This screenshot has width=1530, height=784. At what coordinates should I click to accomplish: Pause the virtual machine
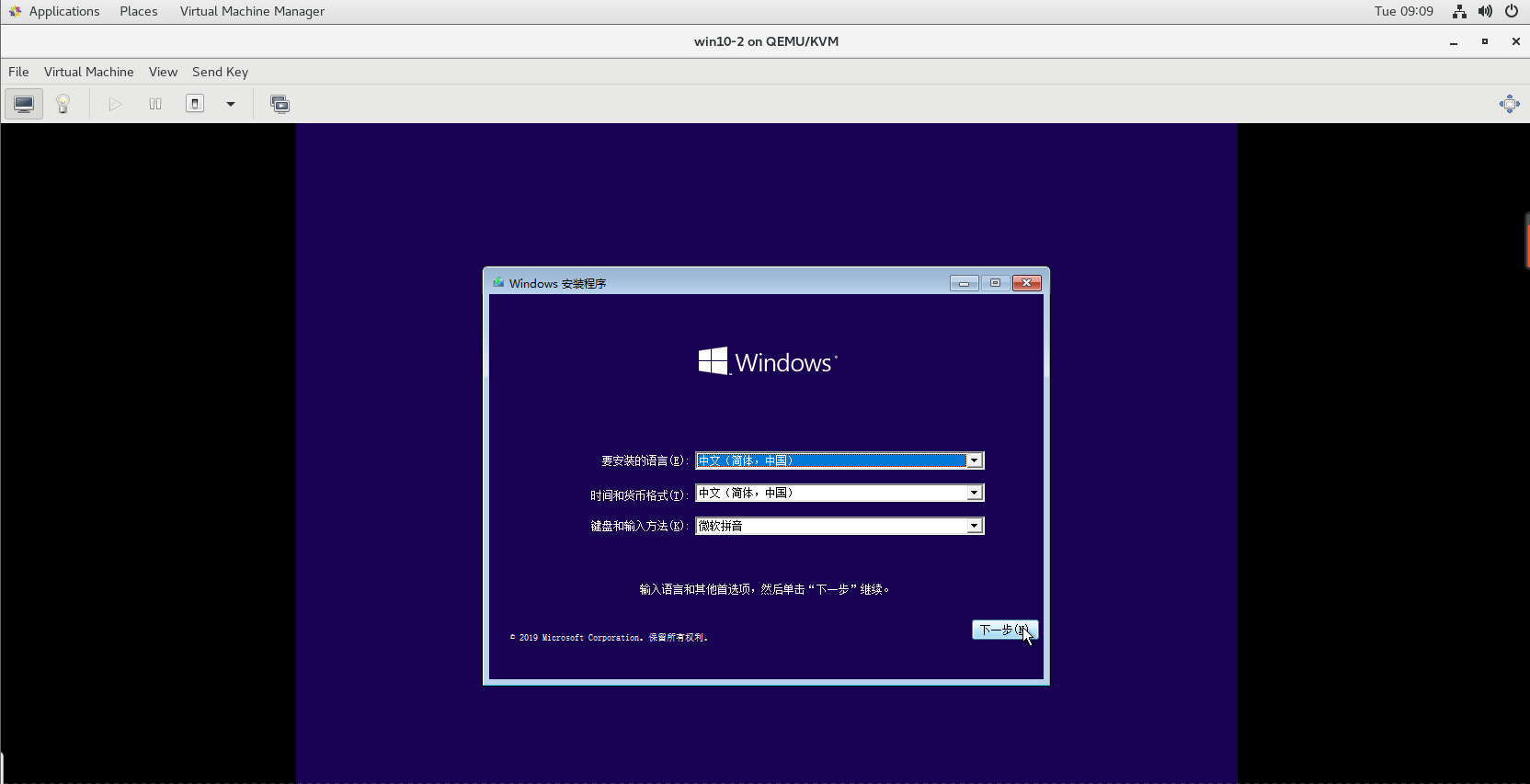[x=155, y=104]
